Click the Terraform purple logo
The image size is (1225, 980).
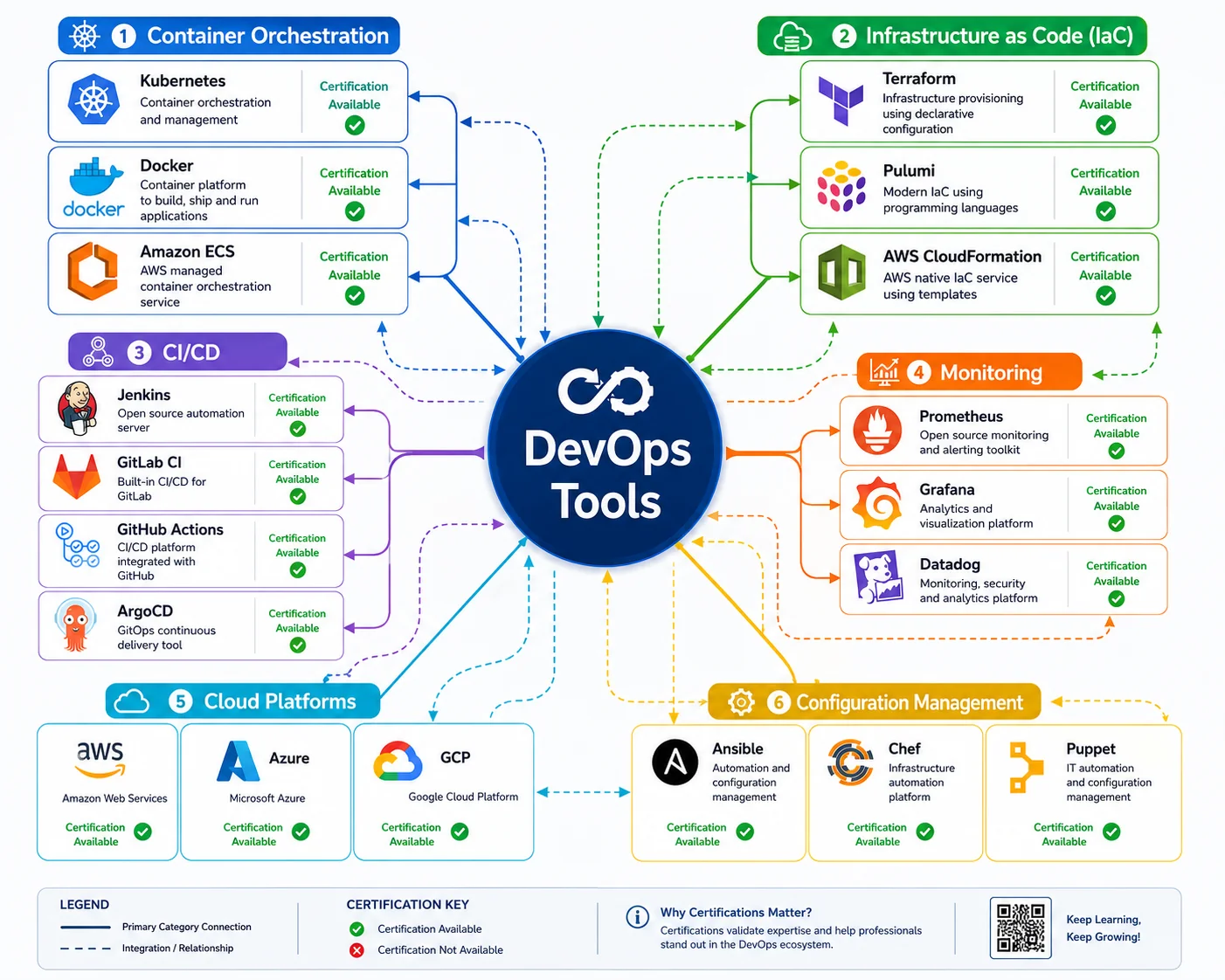click(x=841, y=100)
